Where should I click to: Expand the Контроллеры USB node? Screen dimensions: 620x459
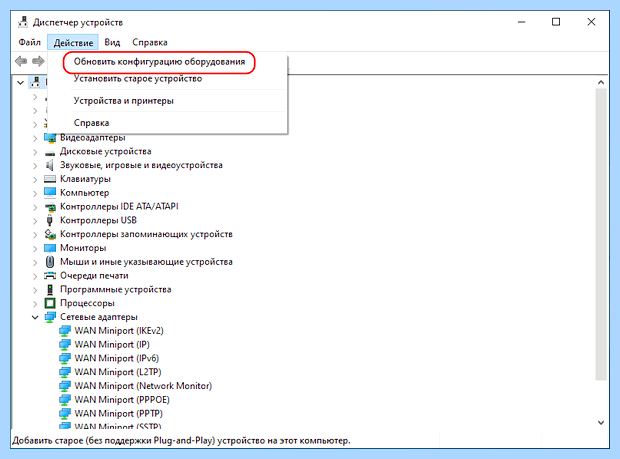[x=35, y=221]
